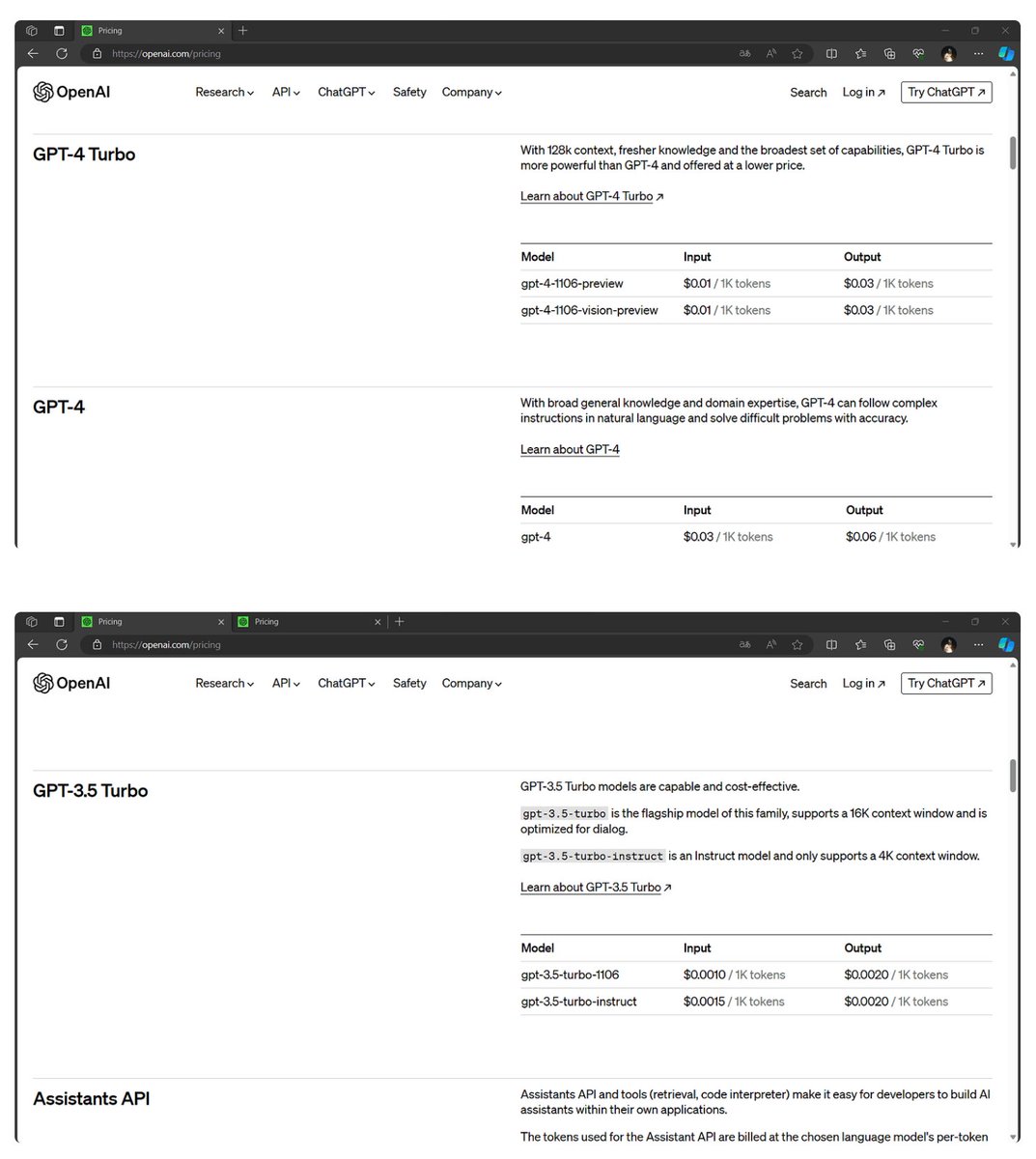This screenshot has height=1159, width=1036.
Task: Open tab actions menu icon in bottom window
Action: click(59, 622)
